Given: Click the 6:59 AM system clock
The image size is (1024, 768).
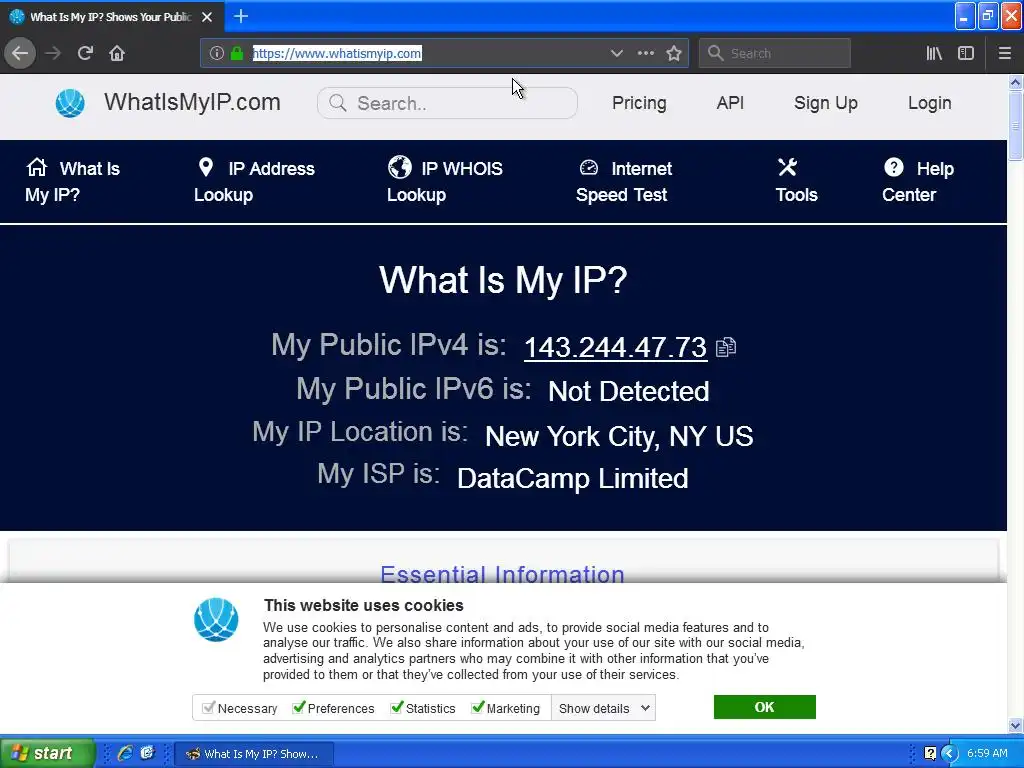Looking at the screenshot, I should (987, 753).
